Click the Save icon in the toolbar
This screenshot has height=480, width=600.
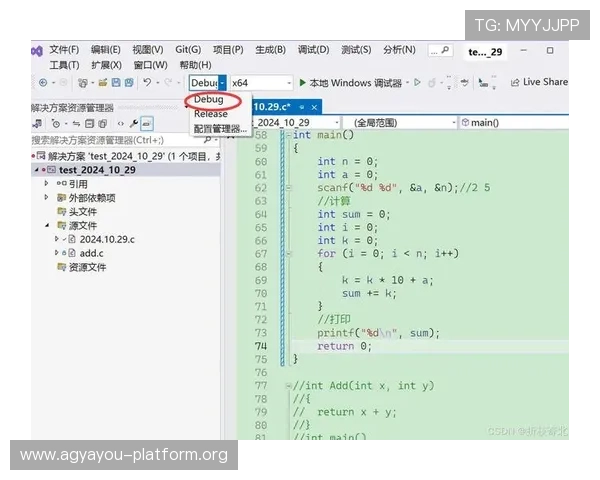(x=115, y=82)
